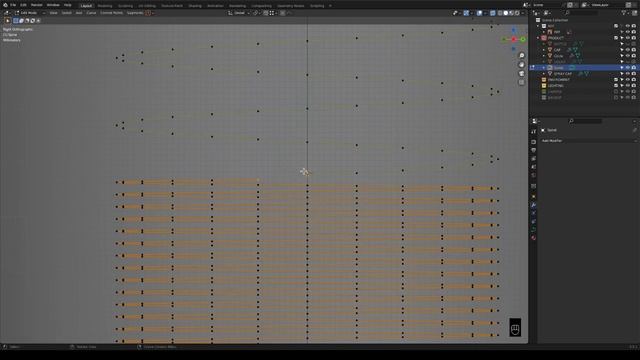Select the ENVIRONMENT collection in outliner

[558, 80]
